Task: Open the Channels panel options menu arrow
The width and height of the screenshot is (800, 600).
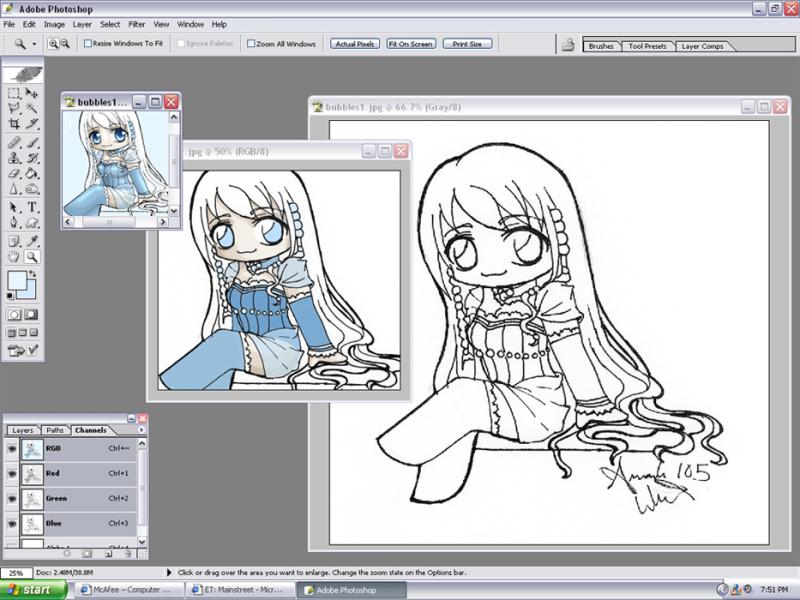Action: [x=141, y=430]
